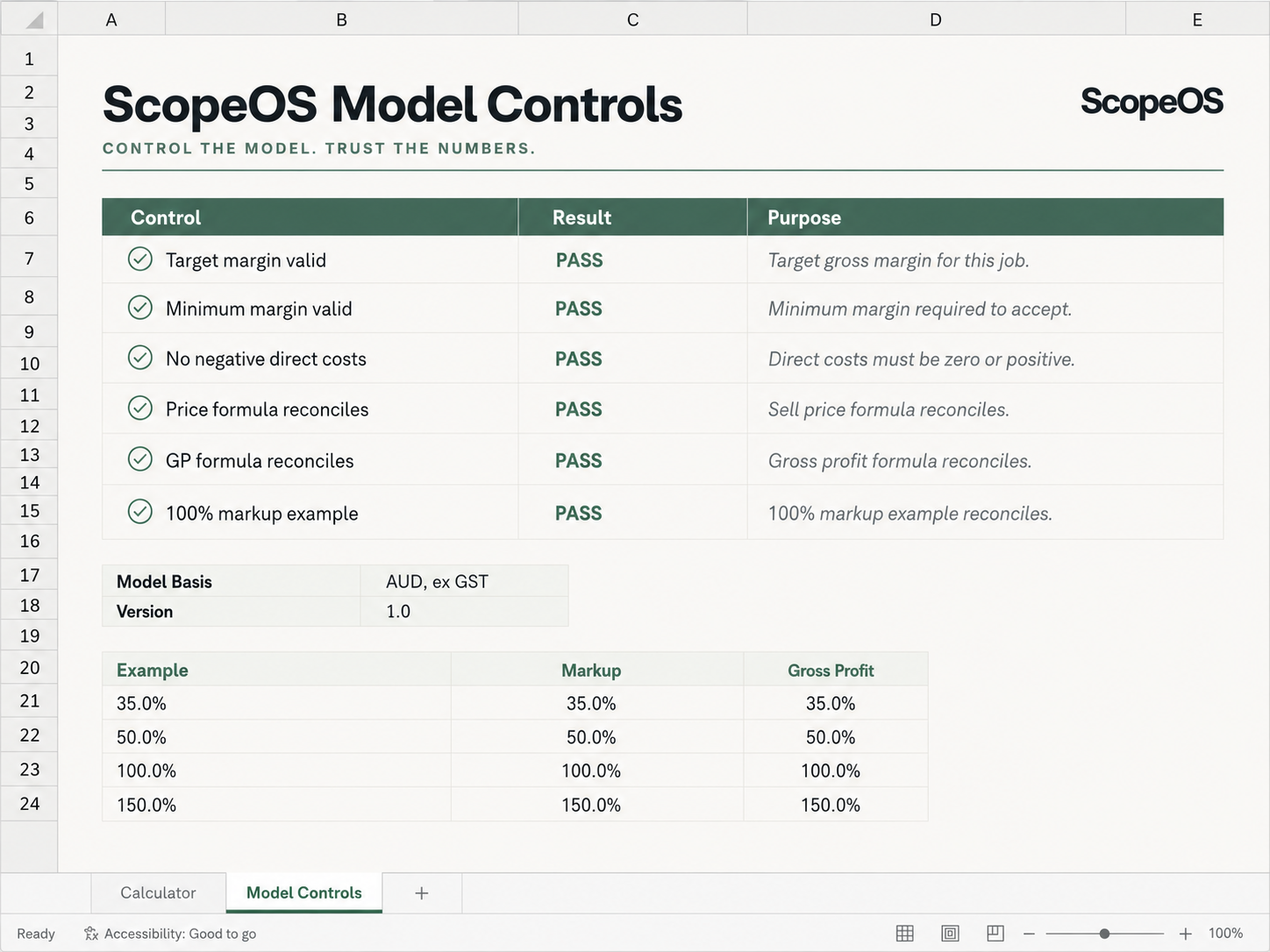Viewport: 1270px width, 952px height.
Task: Click check icon beside GP formula reconciles
Action: (x=140, y=459)
